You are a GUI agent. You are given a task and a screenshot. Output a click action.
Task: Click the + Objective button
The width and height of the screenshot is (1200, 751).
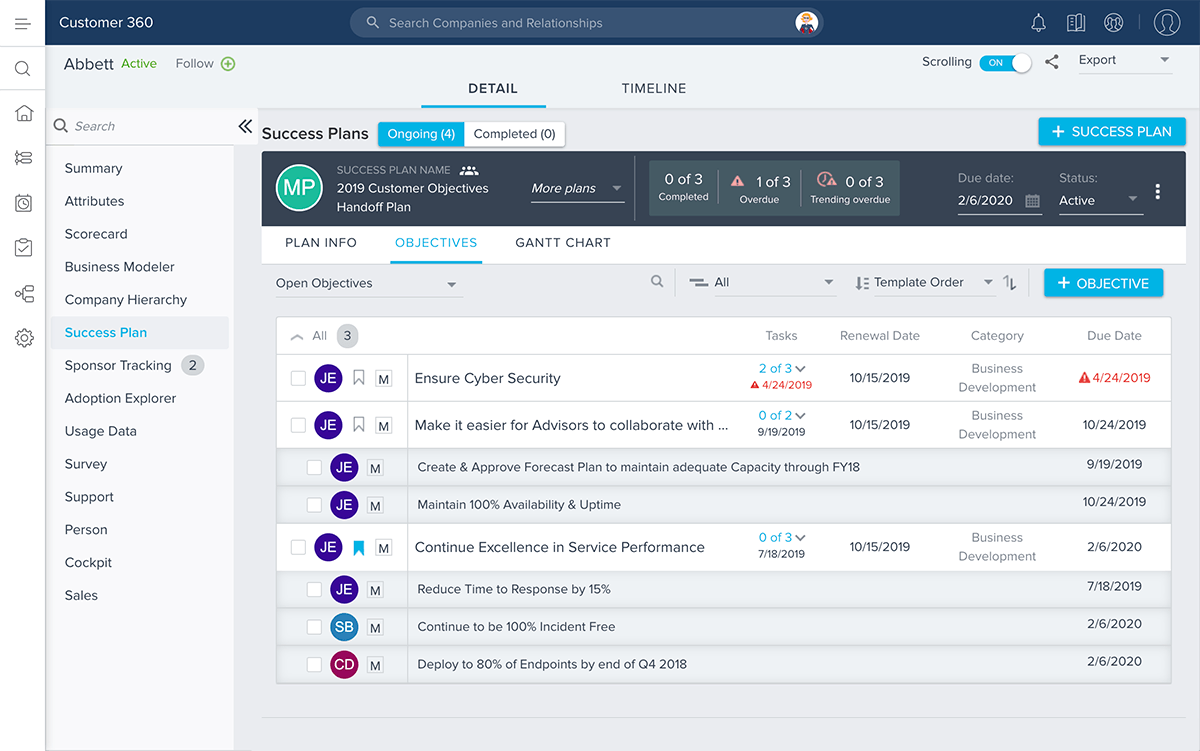[1103, 283]
